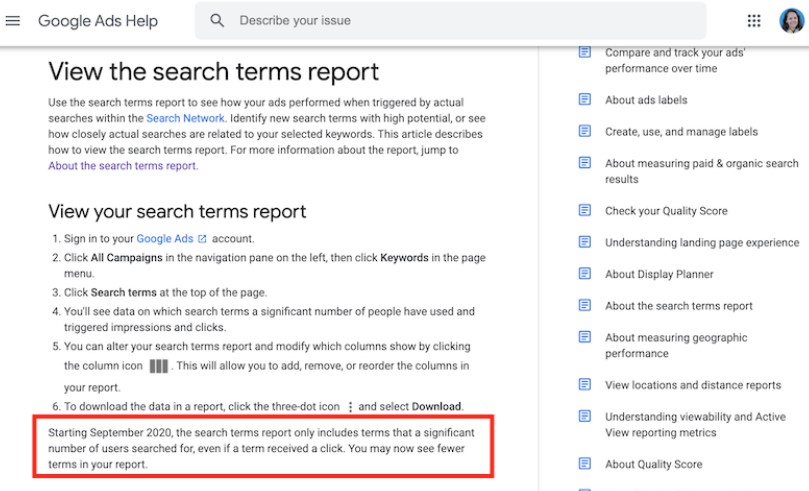This screenshot has height=491, width=809.
Task: Click the document icon beside Create, use, and manage labels
Action: [x=585, y=130]
